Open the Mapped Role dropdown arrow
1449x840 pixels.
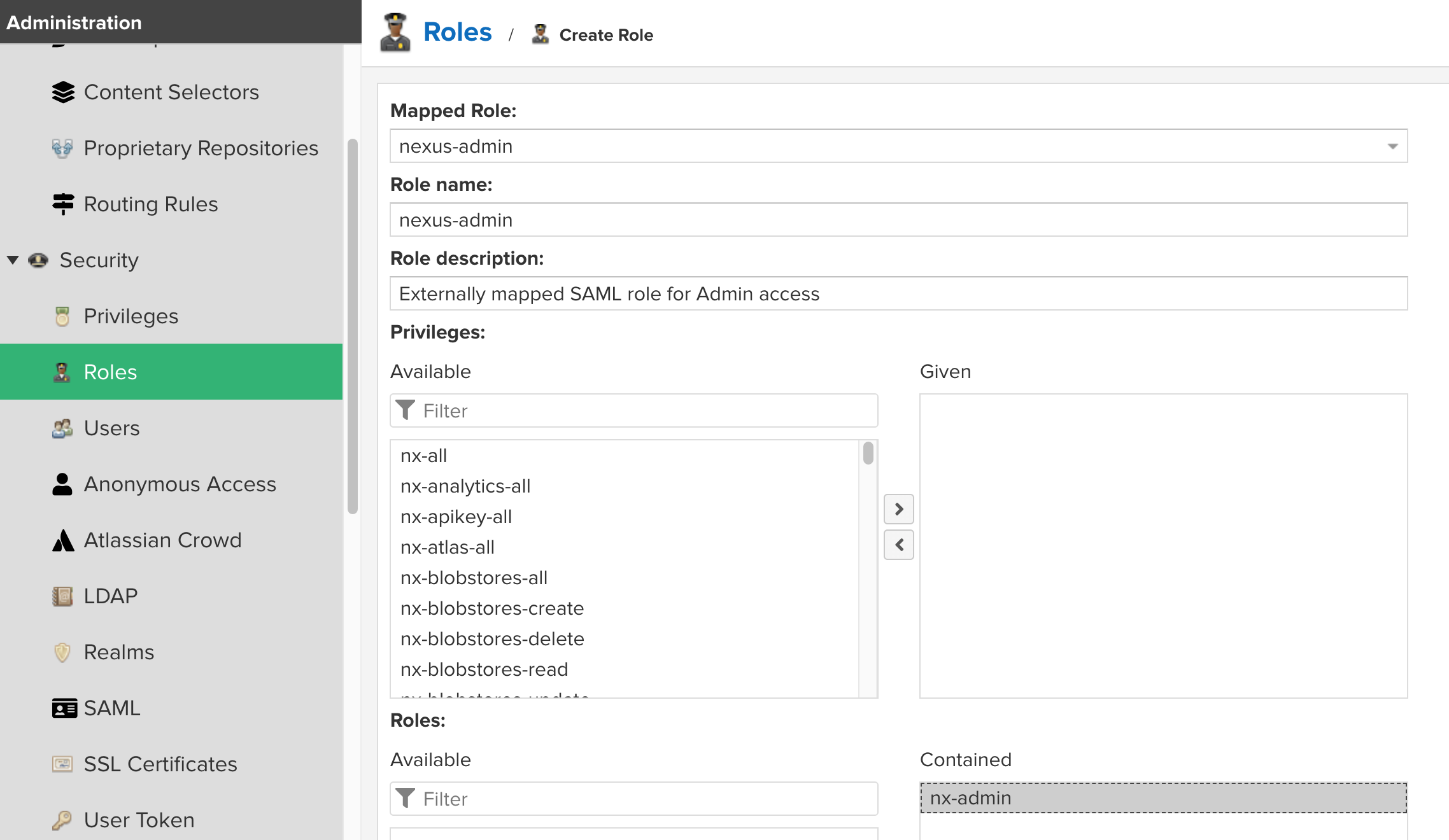[x=1392, y=146]
